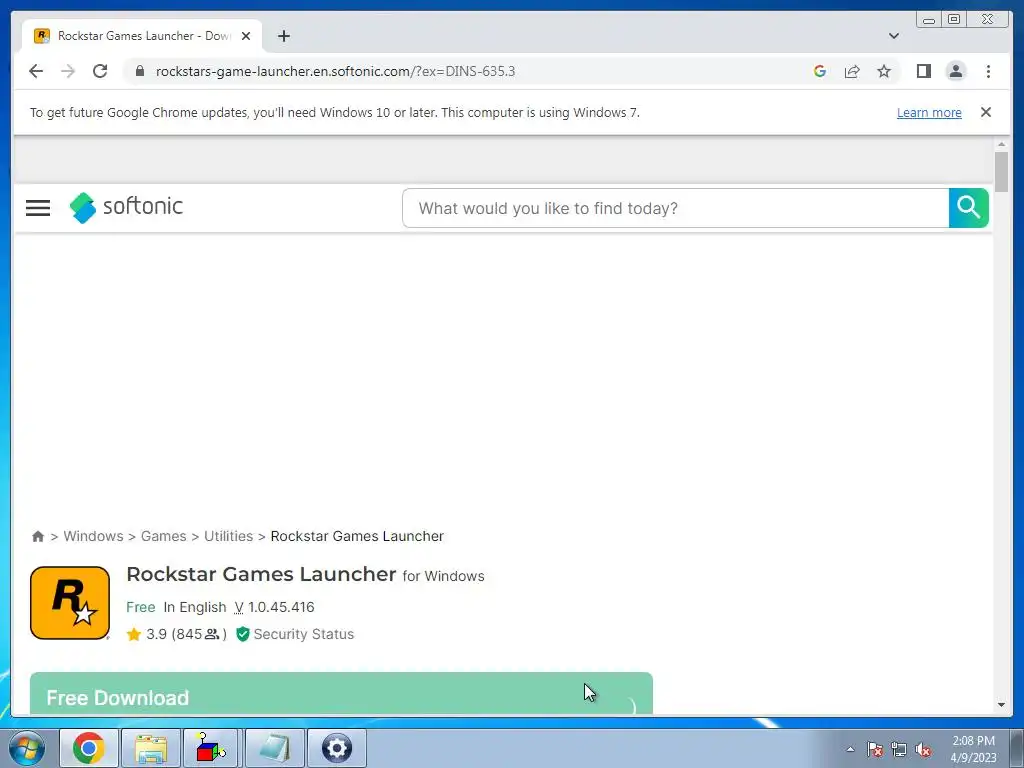Open the gear settings taskbar icon
Viewport: 1024px width, 768px height.
[336, 748]
